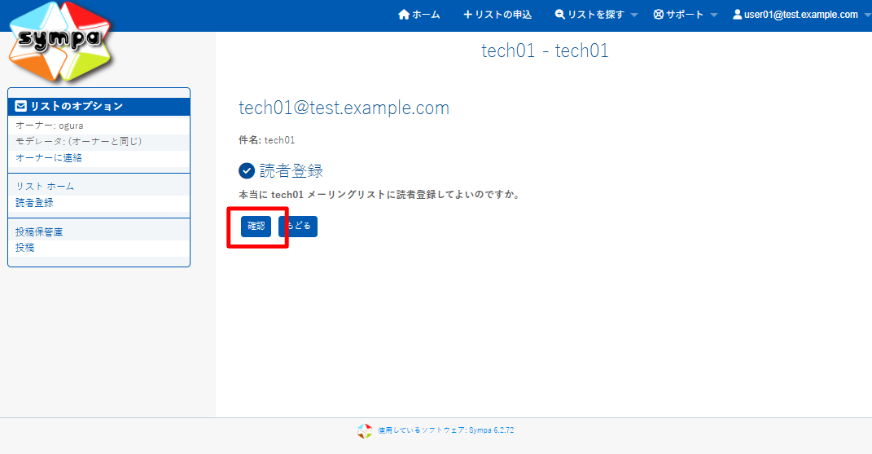Confirm subscription with the 確認 button
The height and width of the screenshot is (454, 872).
pyautogui.click(x=256, y=226)
